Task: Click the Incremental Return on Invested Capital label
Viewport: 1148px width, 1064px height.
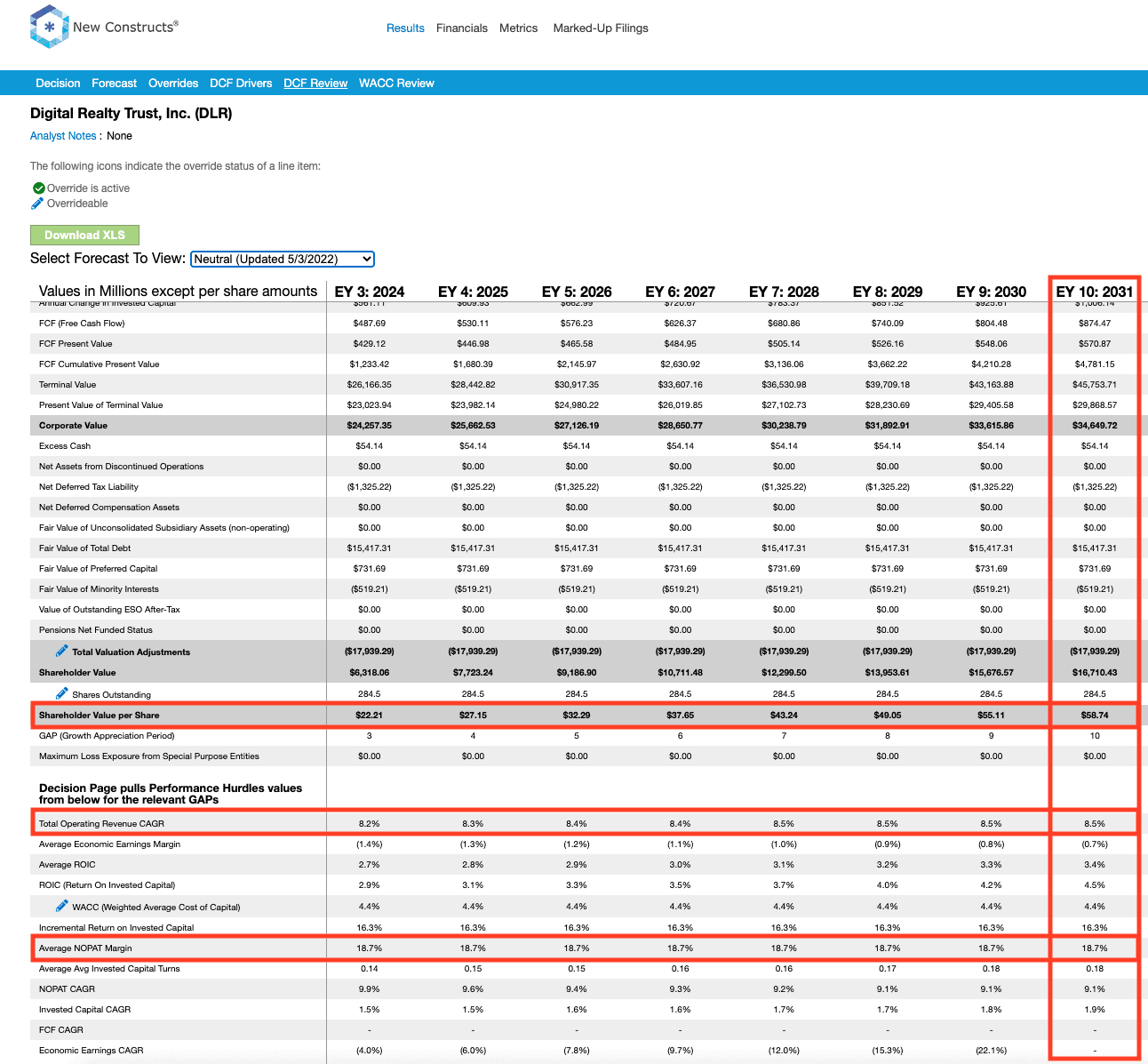Action: click(116, 928)
